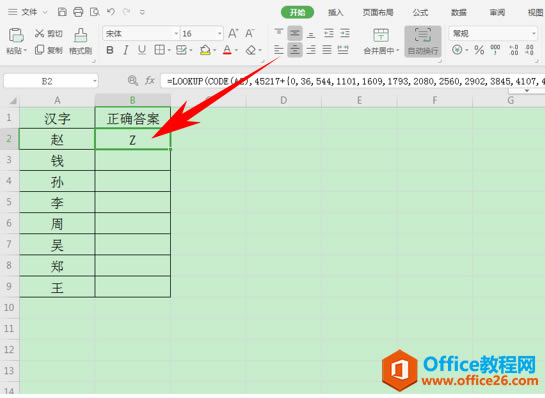Click the currency format icon
545x398 pixels.
(x=457, y=50)
